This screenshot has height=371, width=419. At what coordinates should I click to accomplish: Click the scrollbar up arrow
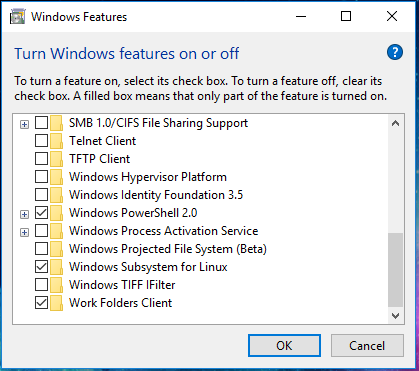[x=396, y=123]
